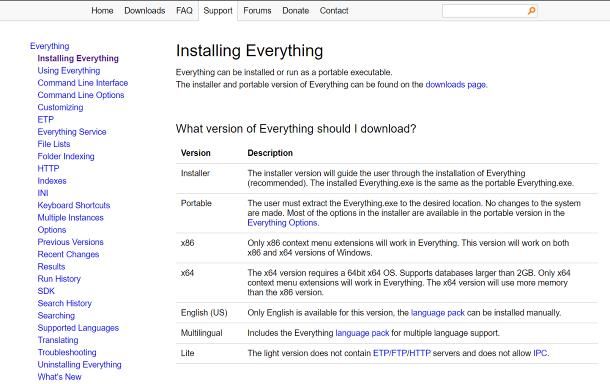
Task: Click the x64 version cell
Action: click(188, 273)
